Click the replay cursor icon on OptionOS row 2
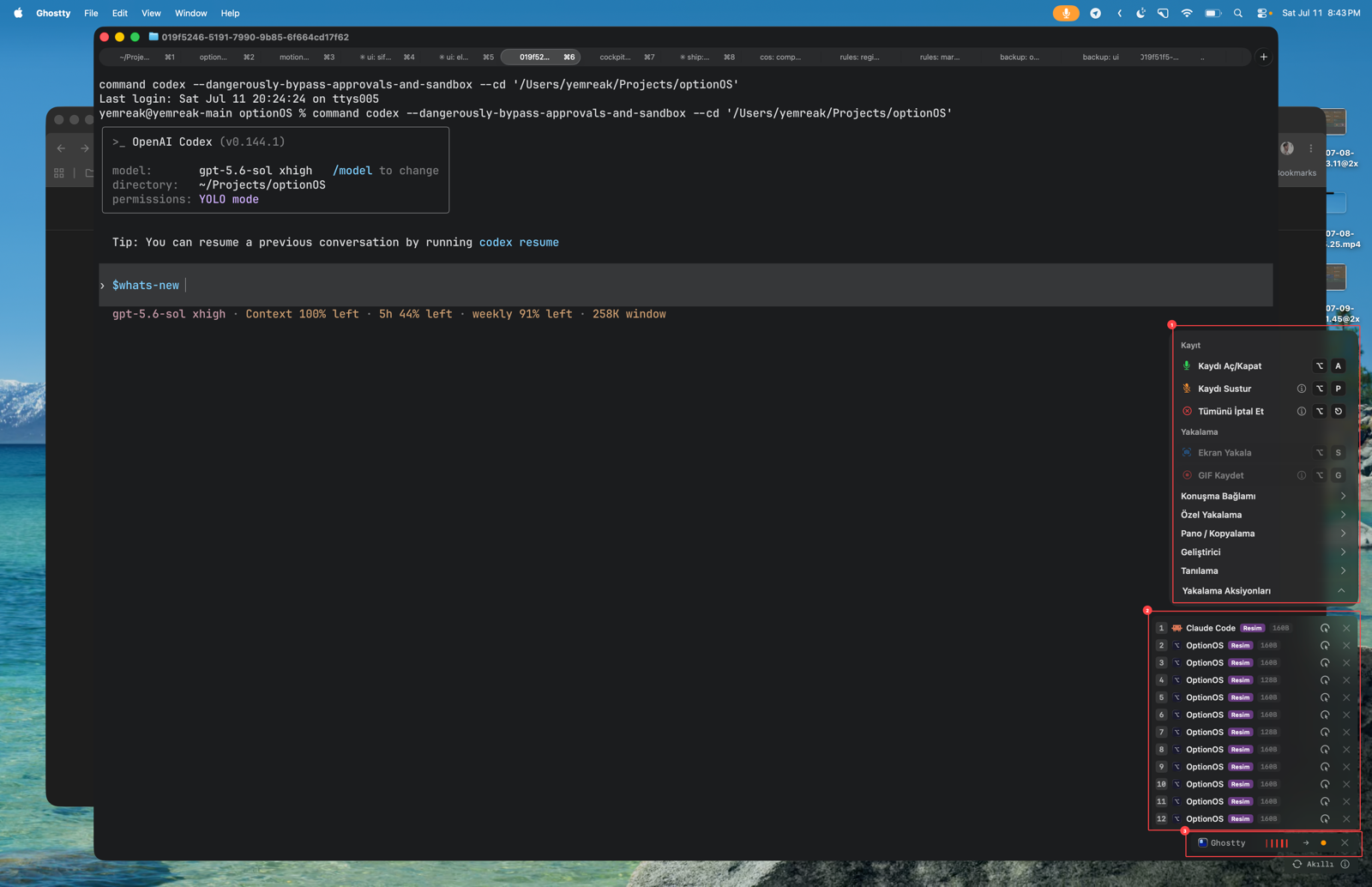This screenshot has width=1372, height=887. [1325, 645]
